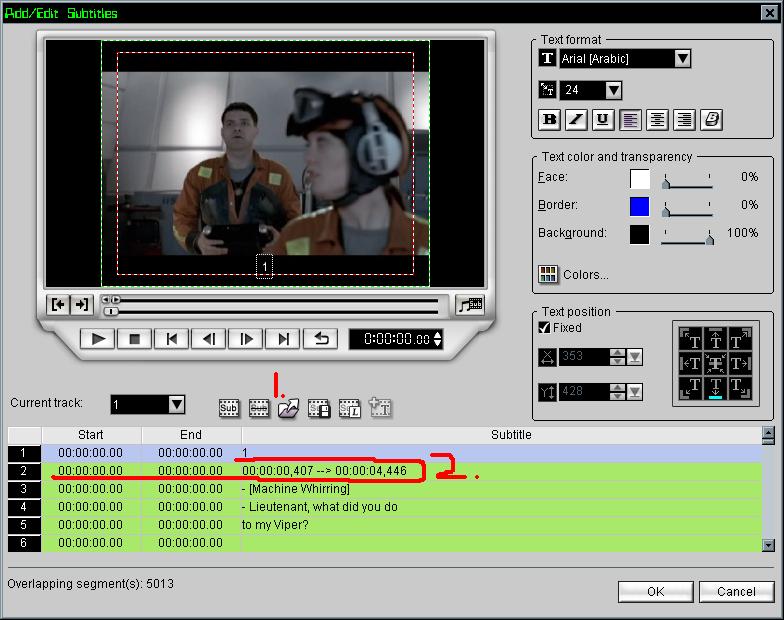Position text at middle-left

click(692, 363)
